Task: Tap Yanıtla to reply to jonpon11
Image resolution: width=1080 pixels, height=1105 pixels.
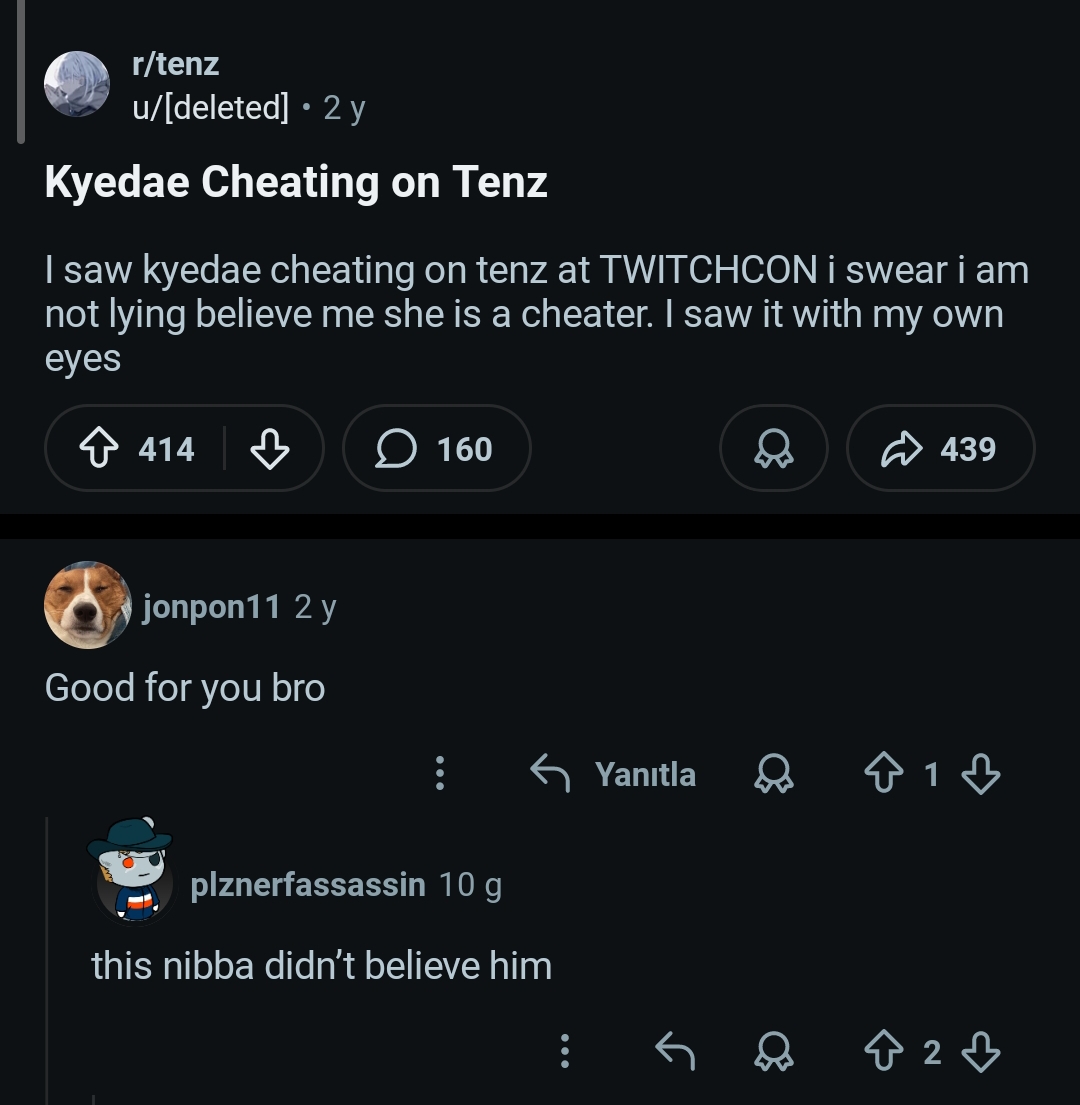Action: click(646, 773)
